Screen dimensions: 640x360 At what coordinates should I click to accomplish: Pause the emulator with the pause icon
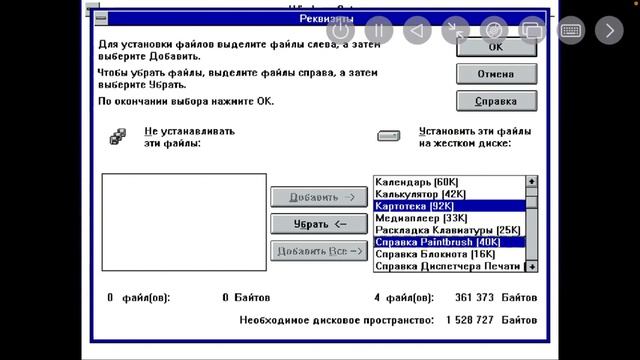(379, 30)
